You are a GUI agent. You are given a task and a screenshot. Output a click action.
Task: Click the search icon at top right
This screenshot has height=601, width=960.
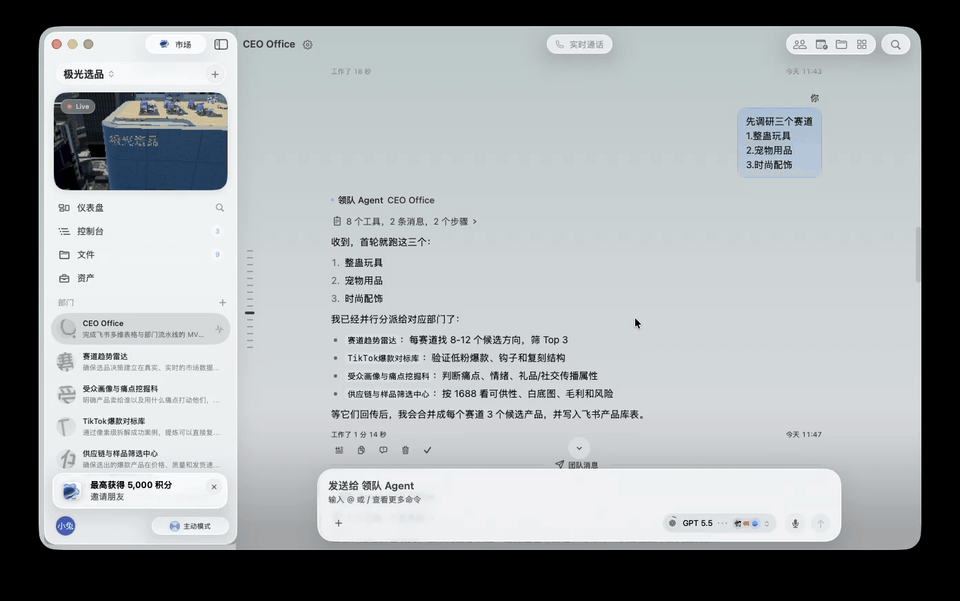(x=895, y=45)
